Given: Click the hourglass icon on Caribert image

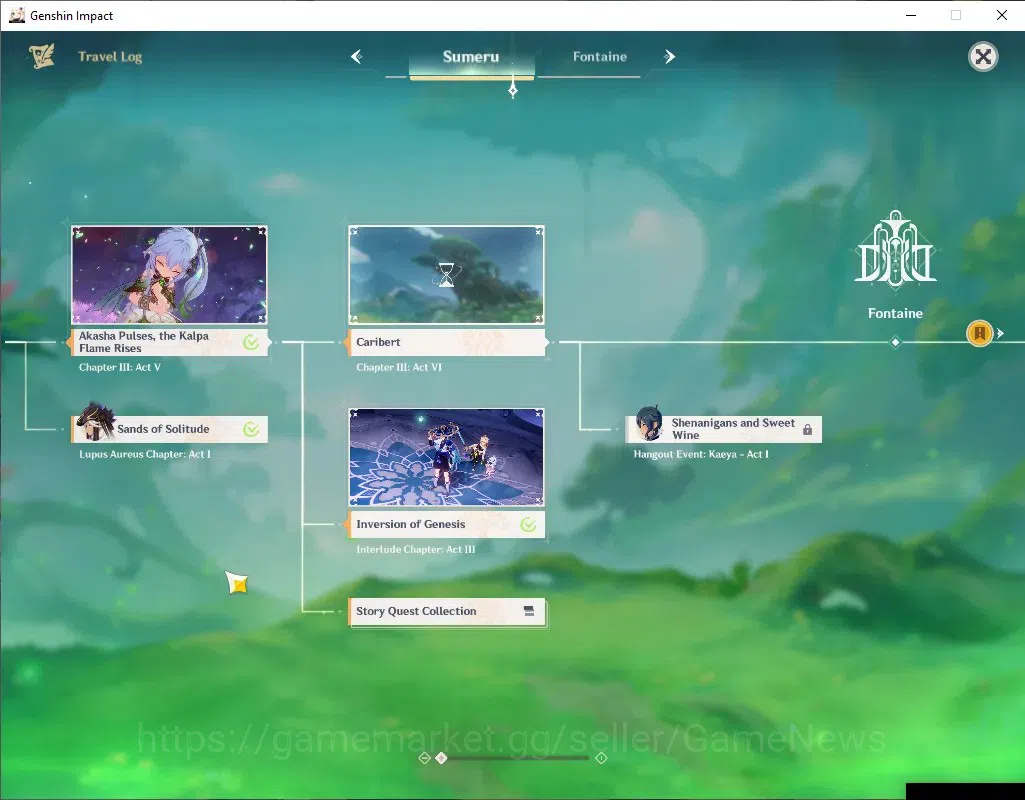Looking at the screenshot, I should [x=446, y=275].
